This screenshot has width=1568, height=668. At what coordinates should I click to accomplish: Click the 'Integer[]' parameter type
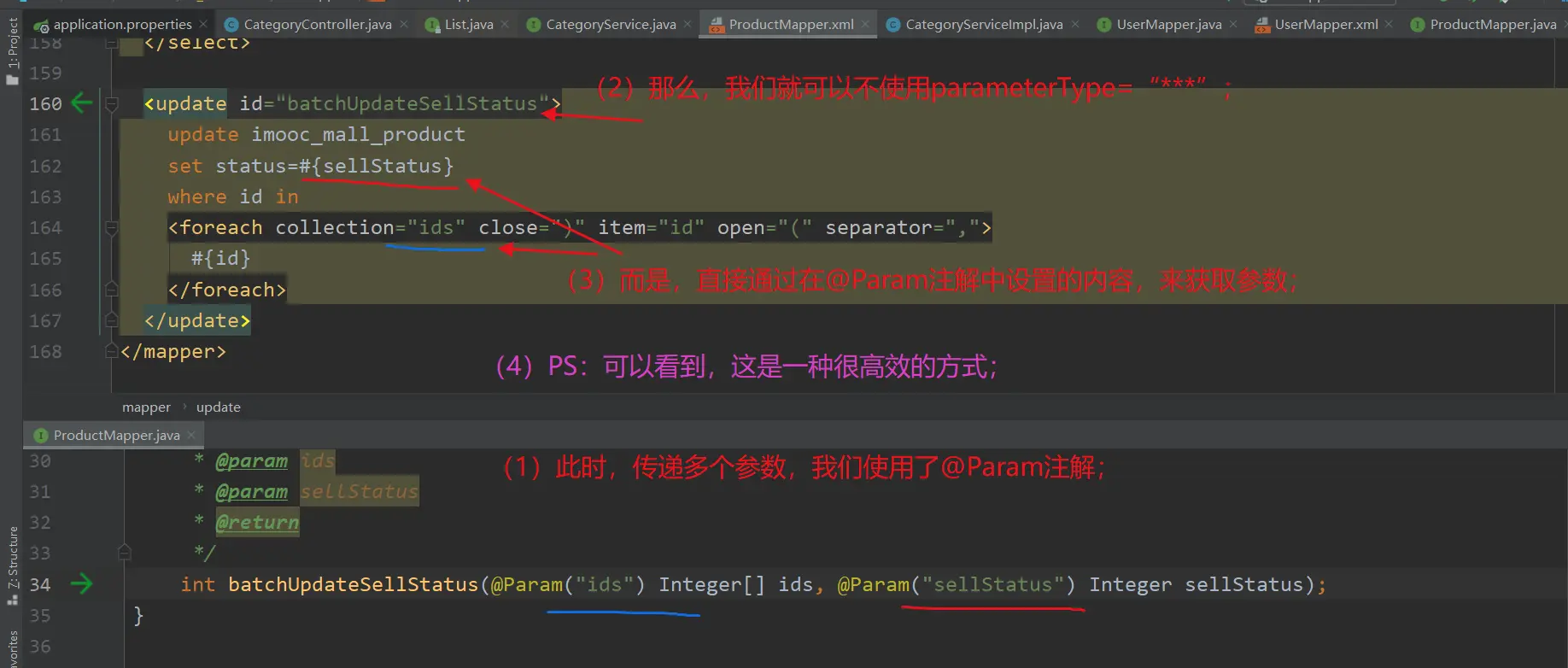click(x=712, y=584)
